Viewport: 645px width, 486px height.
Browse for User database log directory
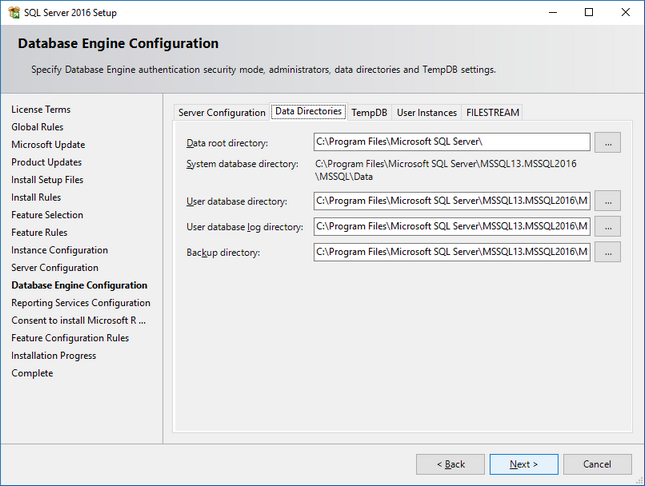[608, 226]
